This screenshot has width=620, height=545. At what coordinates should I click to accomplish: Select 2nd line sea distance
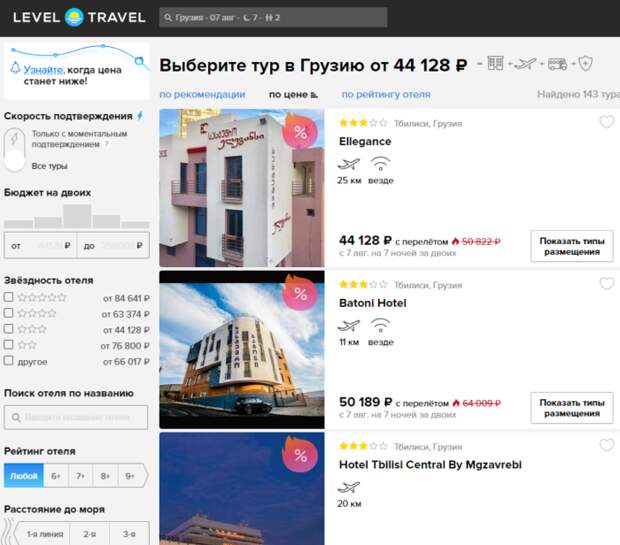[89, 534]
